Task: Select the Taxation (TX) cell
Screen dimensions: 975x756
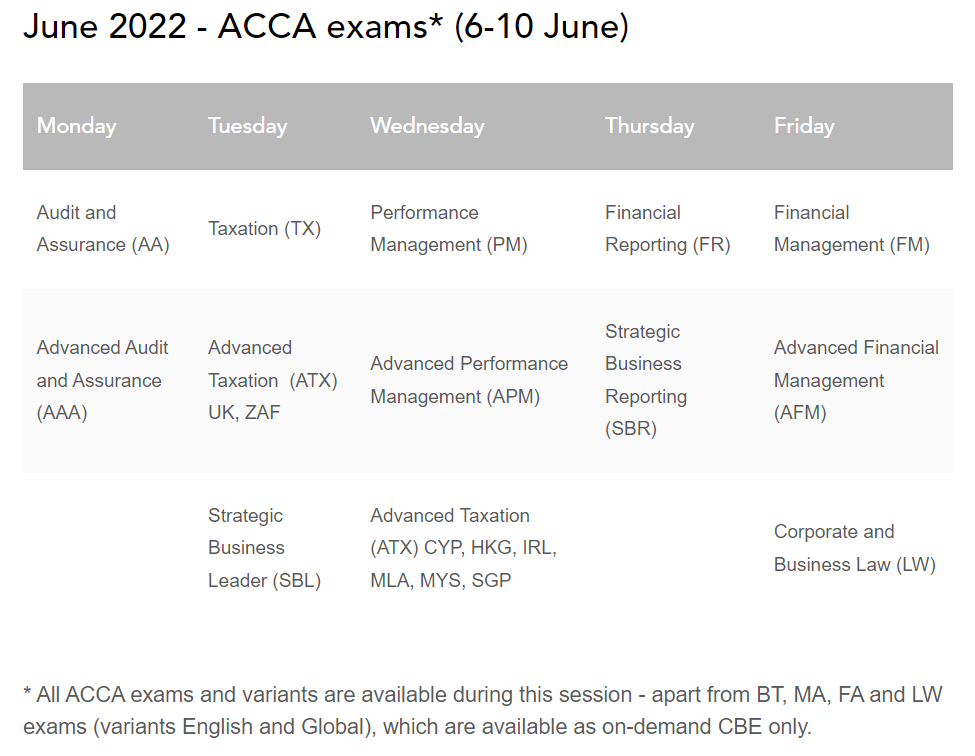Action: 264,229
